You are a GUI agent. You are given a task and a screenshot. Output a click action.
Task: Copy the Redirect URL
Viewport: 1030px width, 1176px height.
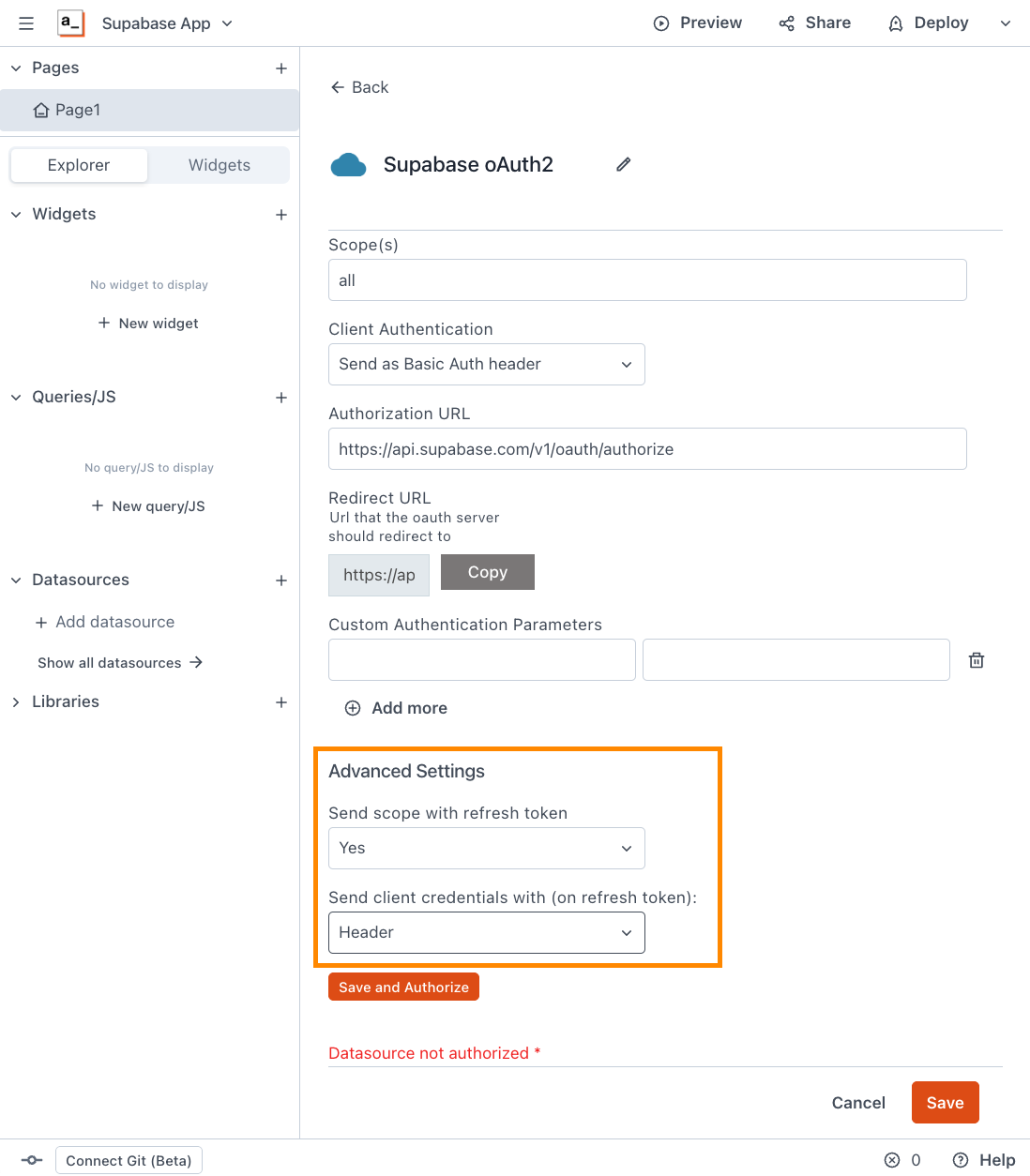click(x=487, y=572)
